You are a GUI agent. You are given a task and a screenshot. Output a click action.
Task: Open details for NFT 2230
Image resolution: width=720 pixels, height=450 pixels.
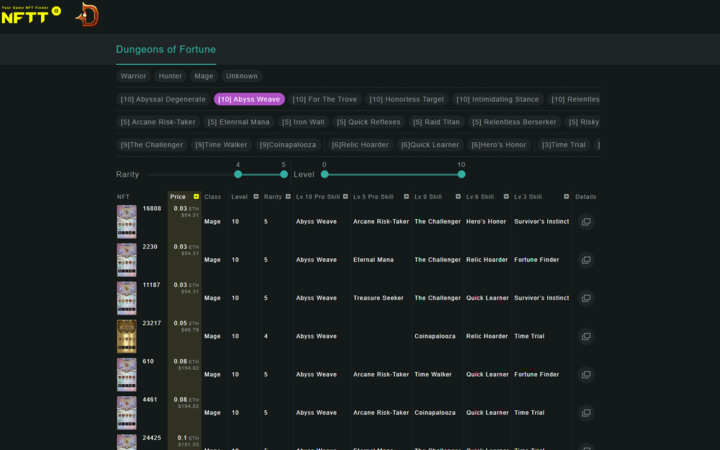[x=586, y=260]
